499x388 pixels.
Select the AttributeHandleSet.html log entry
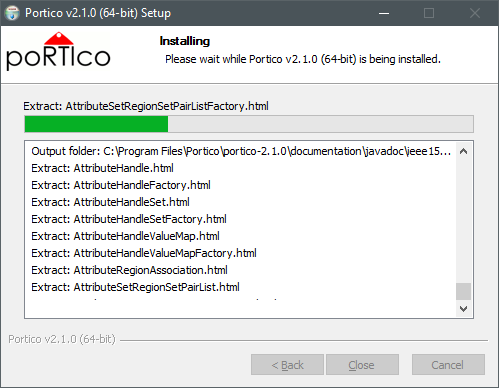pos(110,202)
